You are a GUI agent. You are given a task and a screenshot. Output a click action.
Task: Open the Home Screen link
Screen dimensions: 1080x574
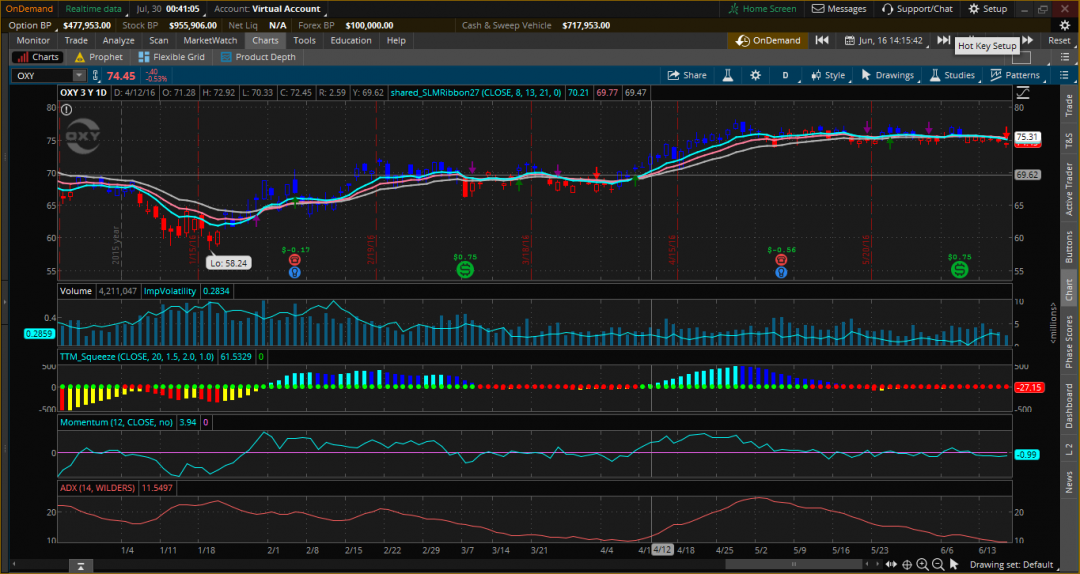[762, 9]
